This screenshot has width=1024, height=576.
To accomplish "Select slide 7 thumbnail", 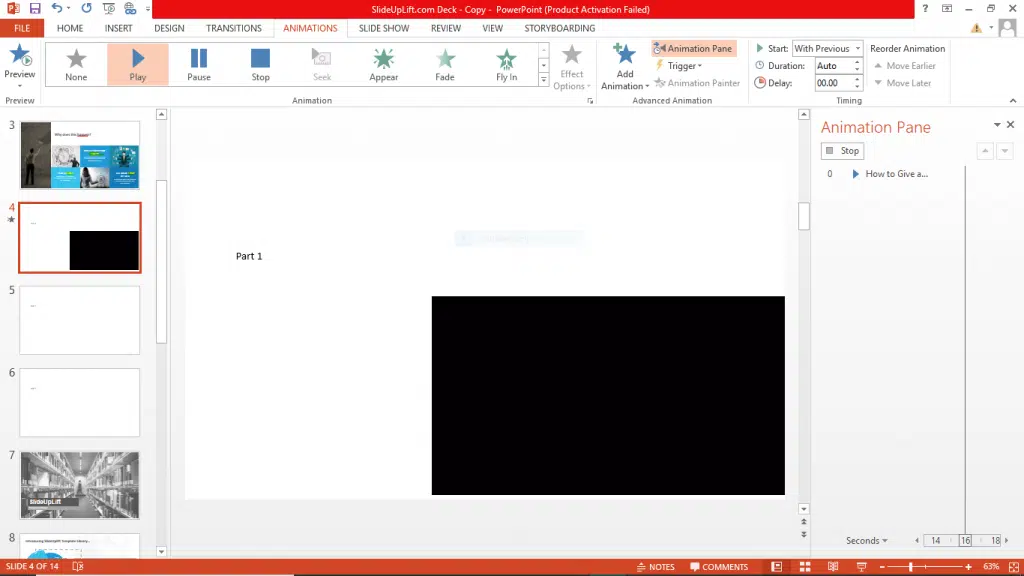I will (80, 485).
